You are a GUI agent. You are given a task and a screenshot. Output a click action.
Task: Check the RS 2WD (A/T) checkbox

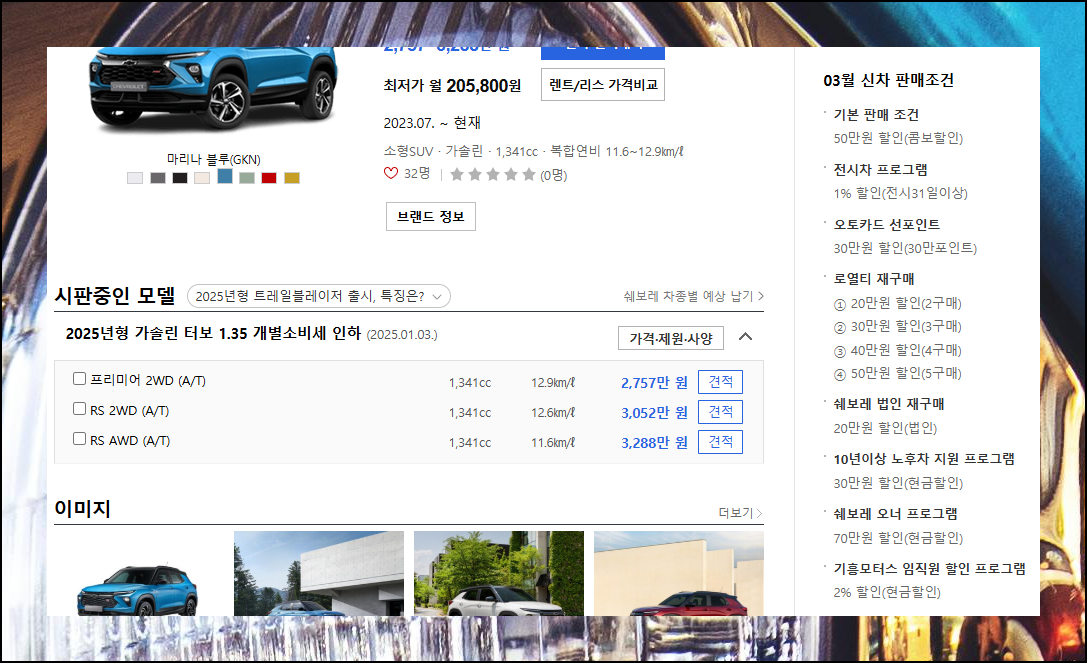click(80, 408)
